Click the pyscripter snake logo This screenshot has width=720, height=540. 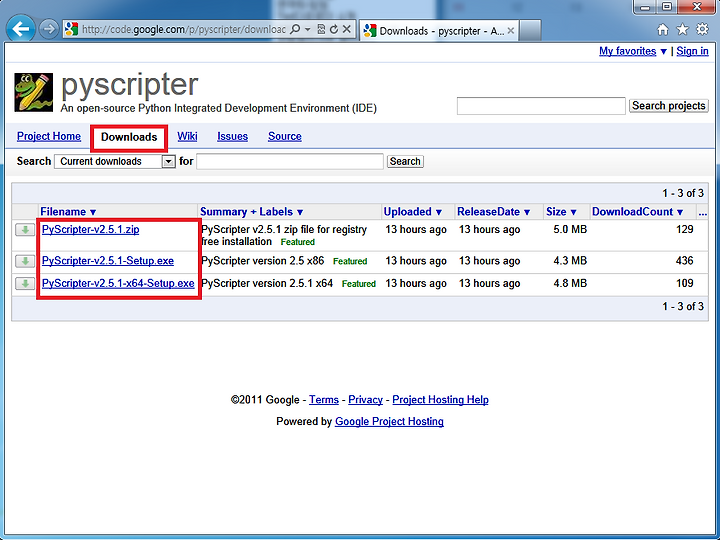[x=34, y=92]
